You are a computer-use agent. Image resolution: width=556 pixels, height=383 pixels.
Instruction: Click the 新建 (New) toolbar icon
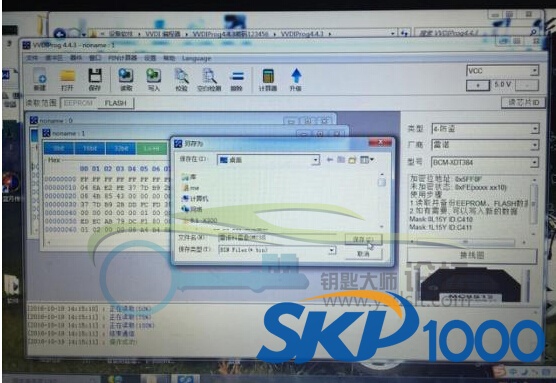40,79
